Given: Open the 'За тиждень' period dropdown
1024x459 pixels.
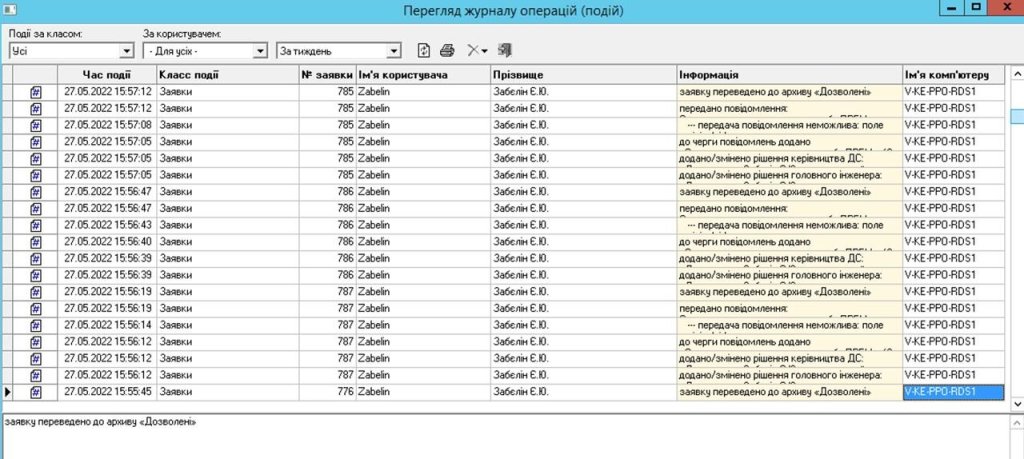Looking at the screenshot, I should pyautogui.click(x=394, y=50).
